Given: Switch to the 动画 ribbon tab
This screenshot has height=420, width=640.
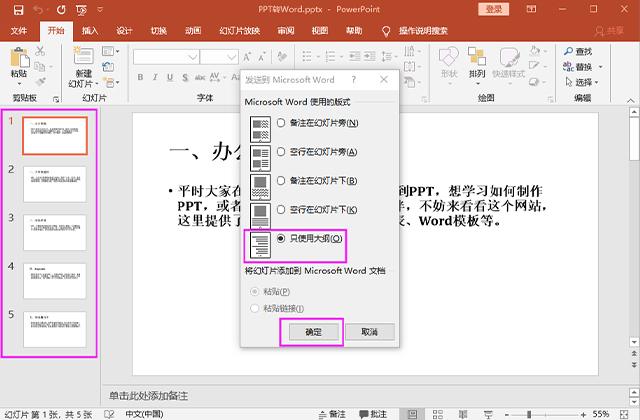Looking at the screenshot, I should (x=193, y=31).
